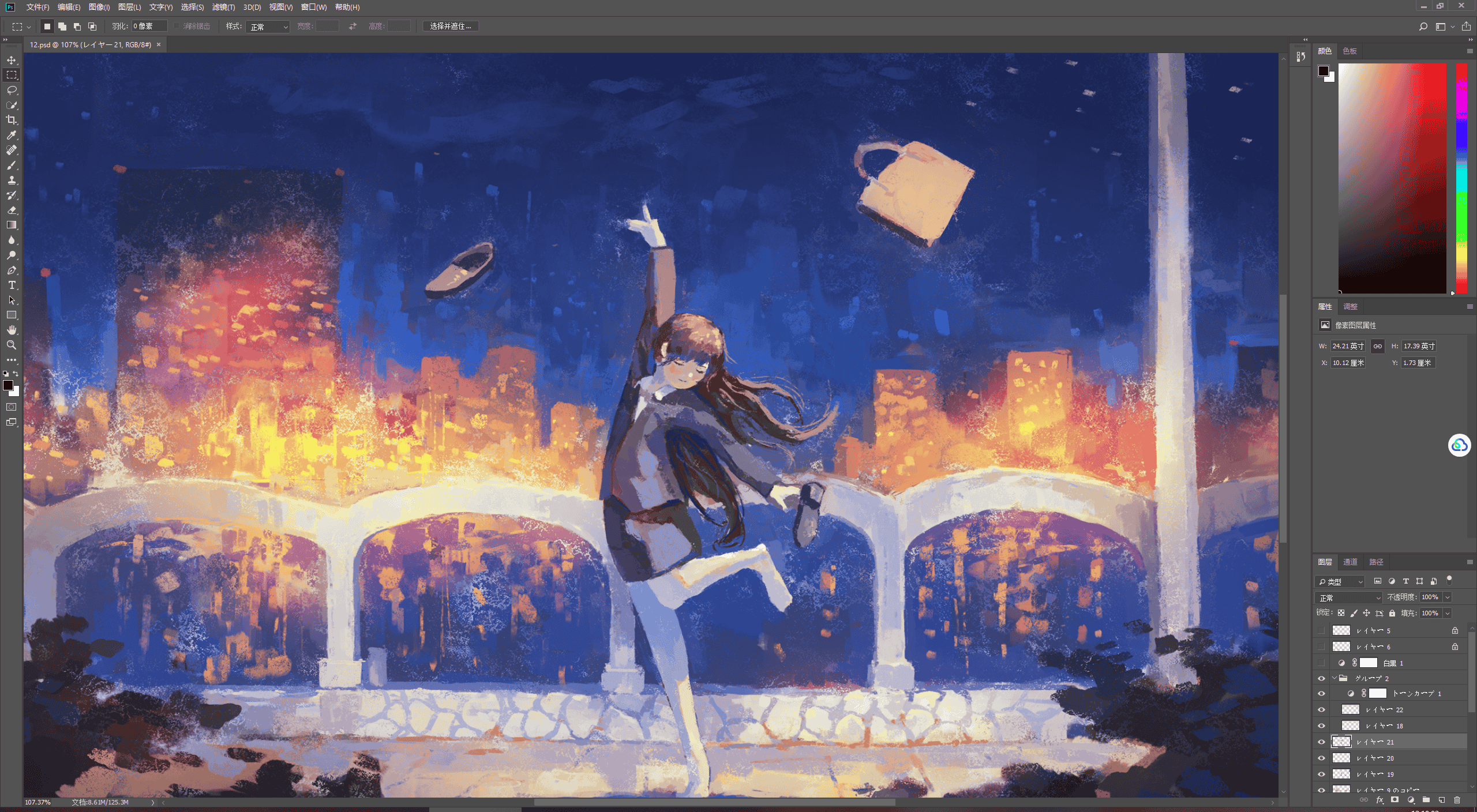This screenshot has width=1477, height=812.
Task: Click the add layer style fx icon
Action: coord(1379,800)
